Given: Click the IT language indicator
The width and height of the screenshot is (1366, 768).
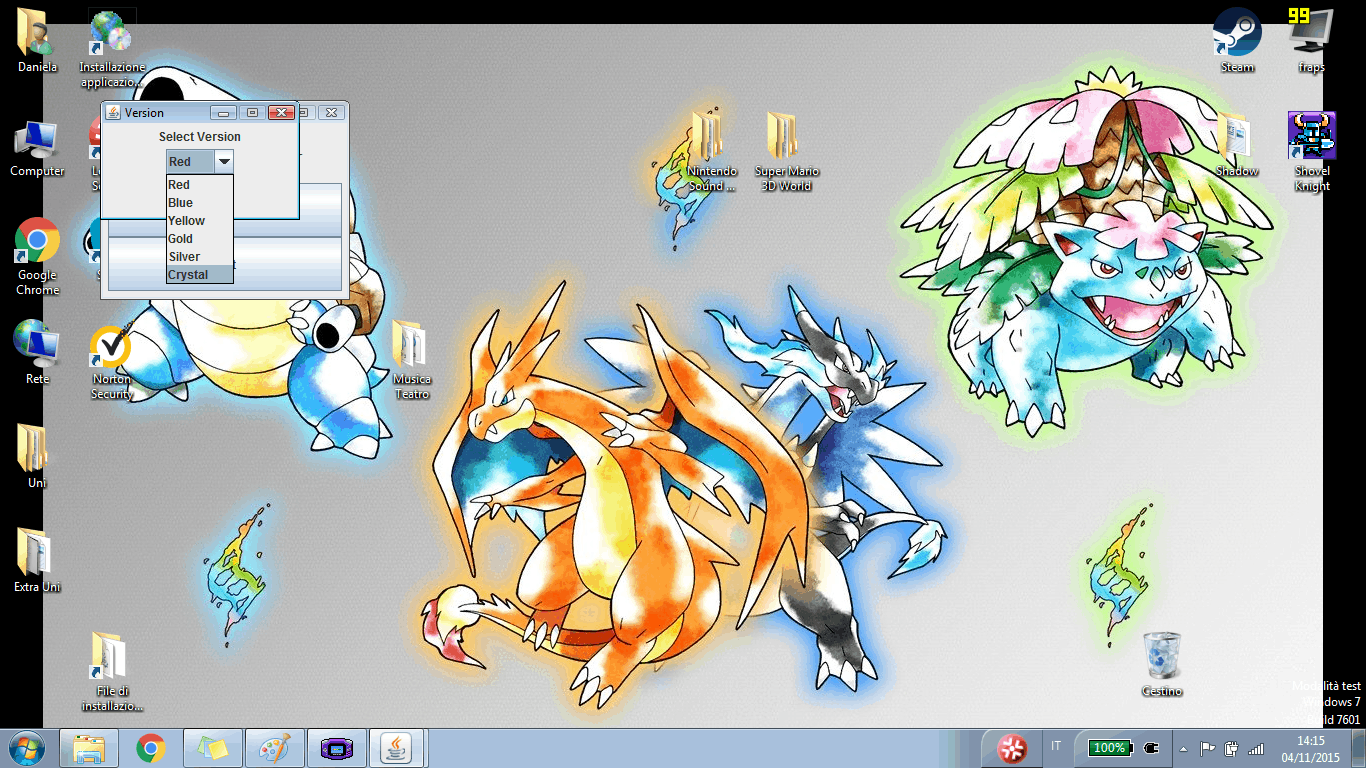Looking at the screenshot, I should tap(1057, 746).
